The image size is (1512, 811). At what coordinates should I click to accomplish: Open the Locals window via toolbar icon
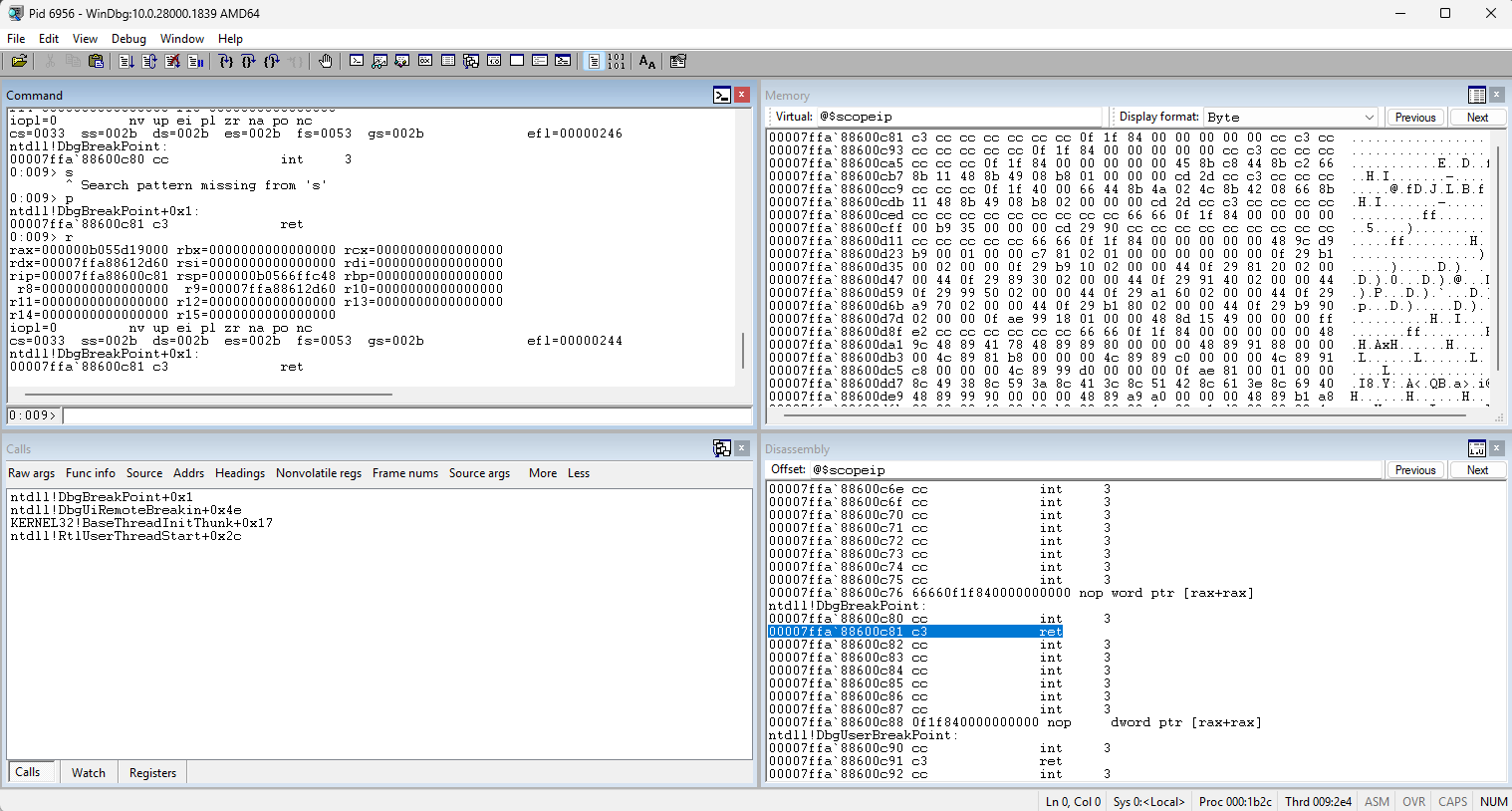pyautogui.click(x=402, y=61)
